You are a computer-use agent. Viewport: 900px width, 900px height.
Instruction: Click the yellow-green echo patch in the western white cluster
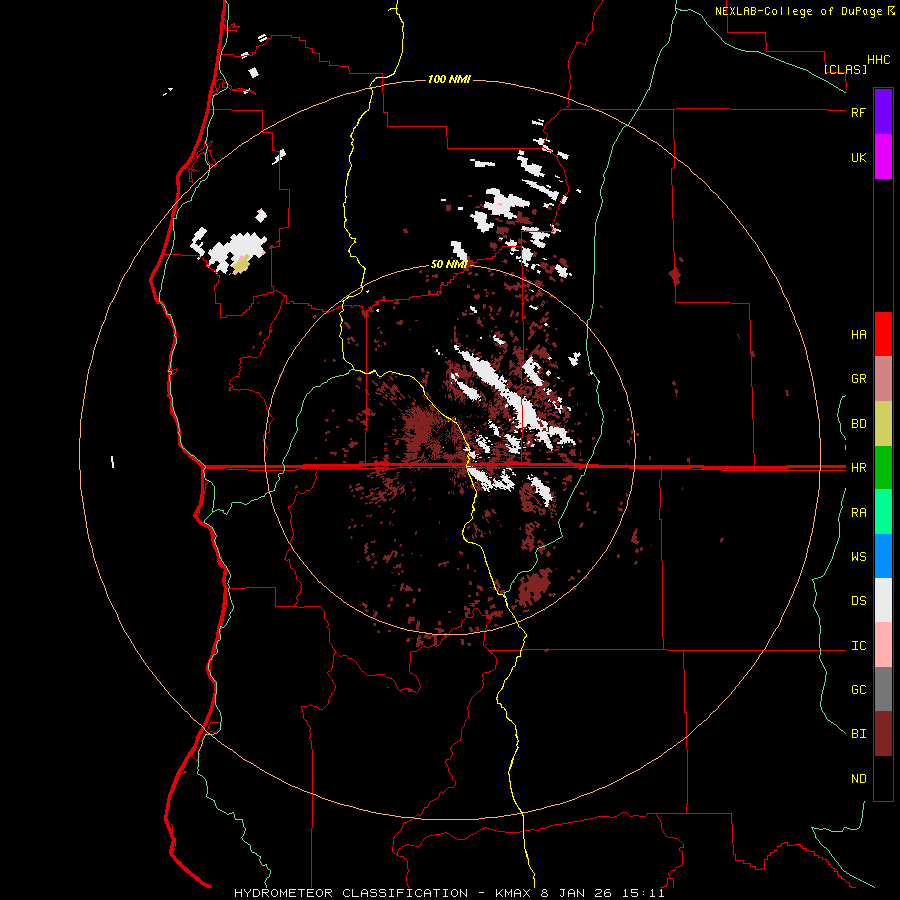[241, 263]
